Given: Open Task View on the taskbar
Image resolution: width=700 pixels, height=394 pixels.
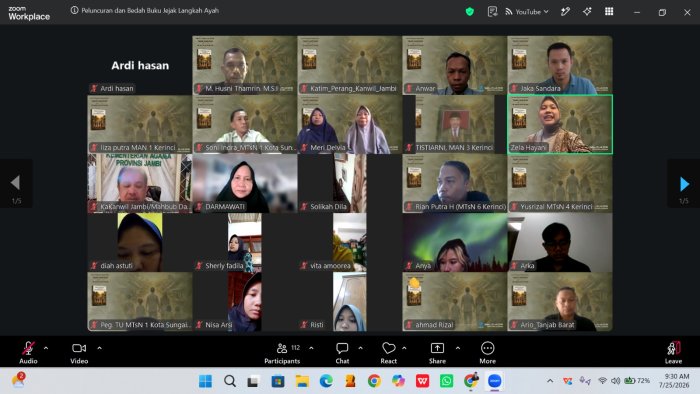Looking at the screenshot, I should coord(253,381).
